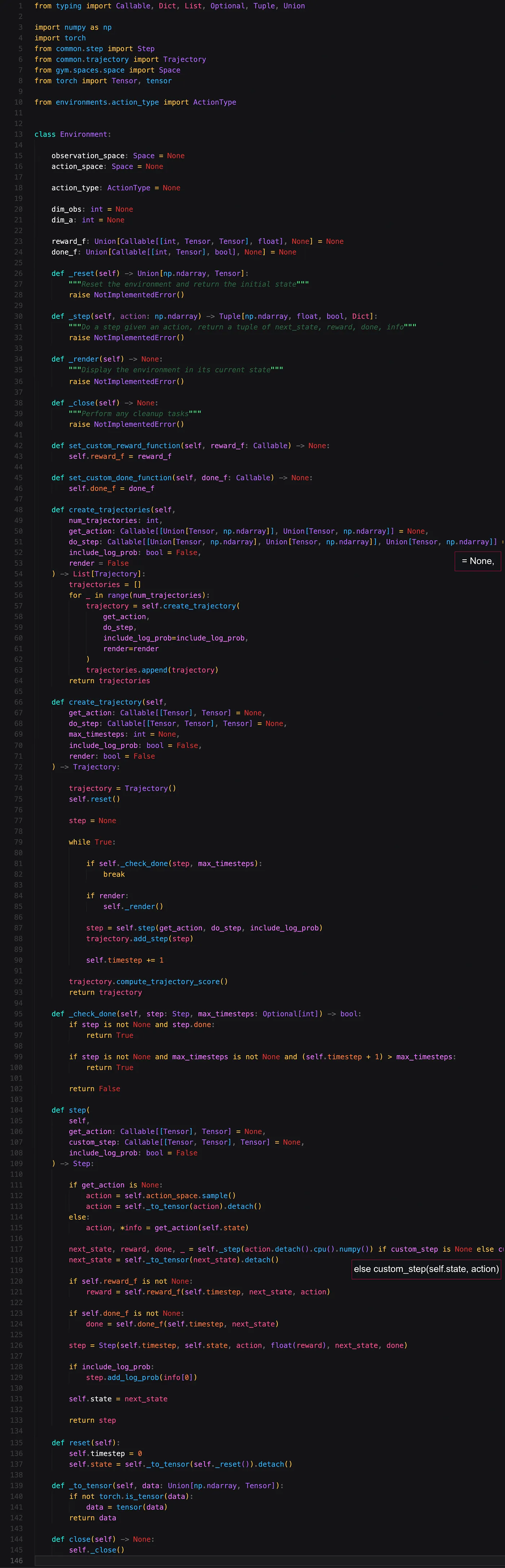Click docstring "Perform any cleanup tasks"
Viewport: 505px width, 1568px height.
pyautogui.click(x=135, y=414)
